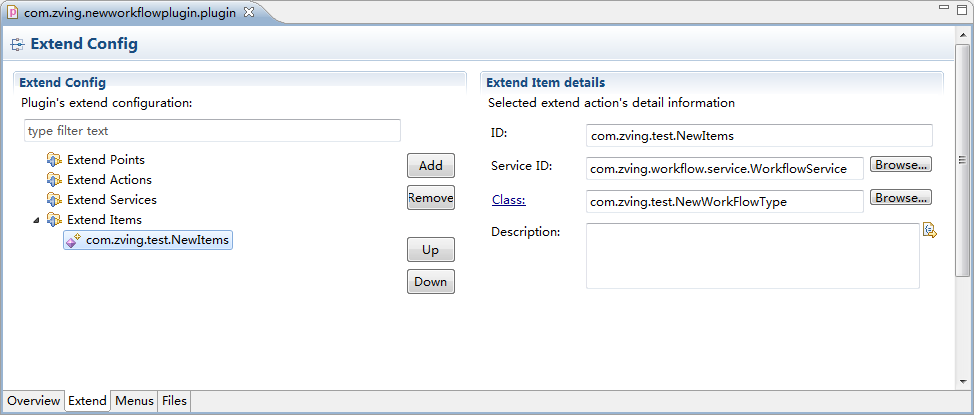The width and height of the screenshot is (974, 415).
Task: Close the com.zving.newworkflowplugin.plugin editor tab
Action: [249, 12]
